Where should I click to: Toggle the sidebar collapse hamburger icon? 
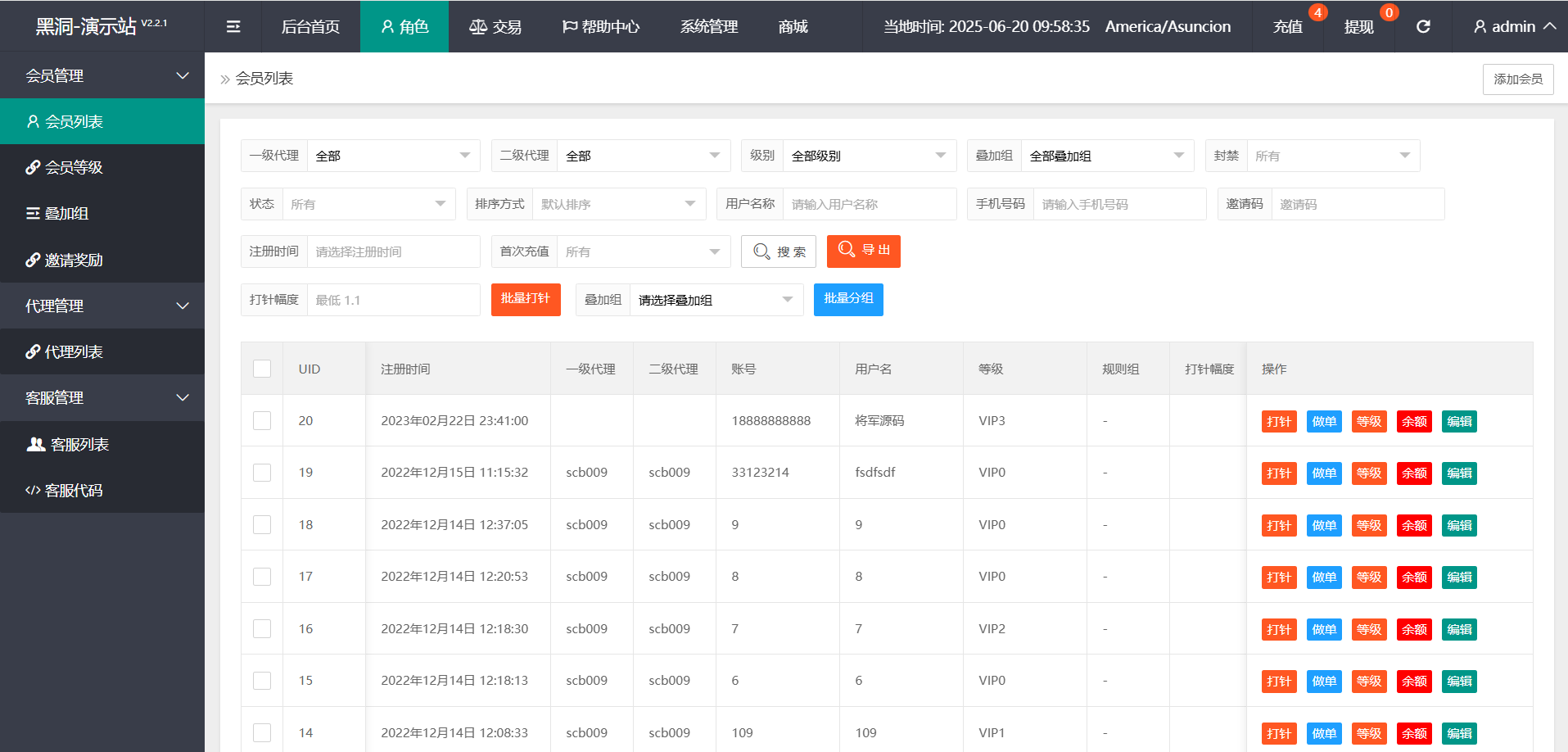tap(233, 26)
